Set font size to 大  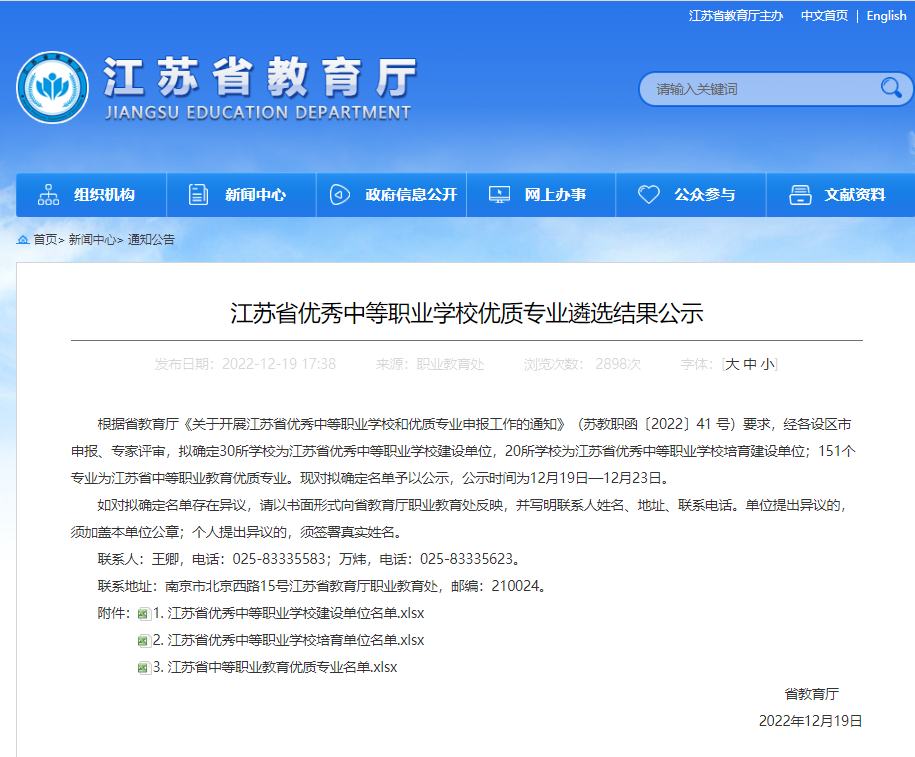point(732,364)
